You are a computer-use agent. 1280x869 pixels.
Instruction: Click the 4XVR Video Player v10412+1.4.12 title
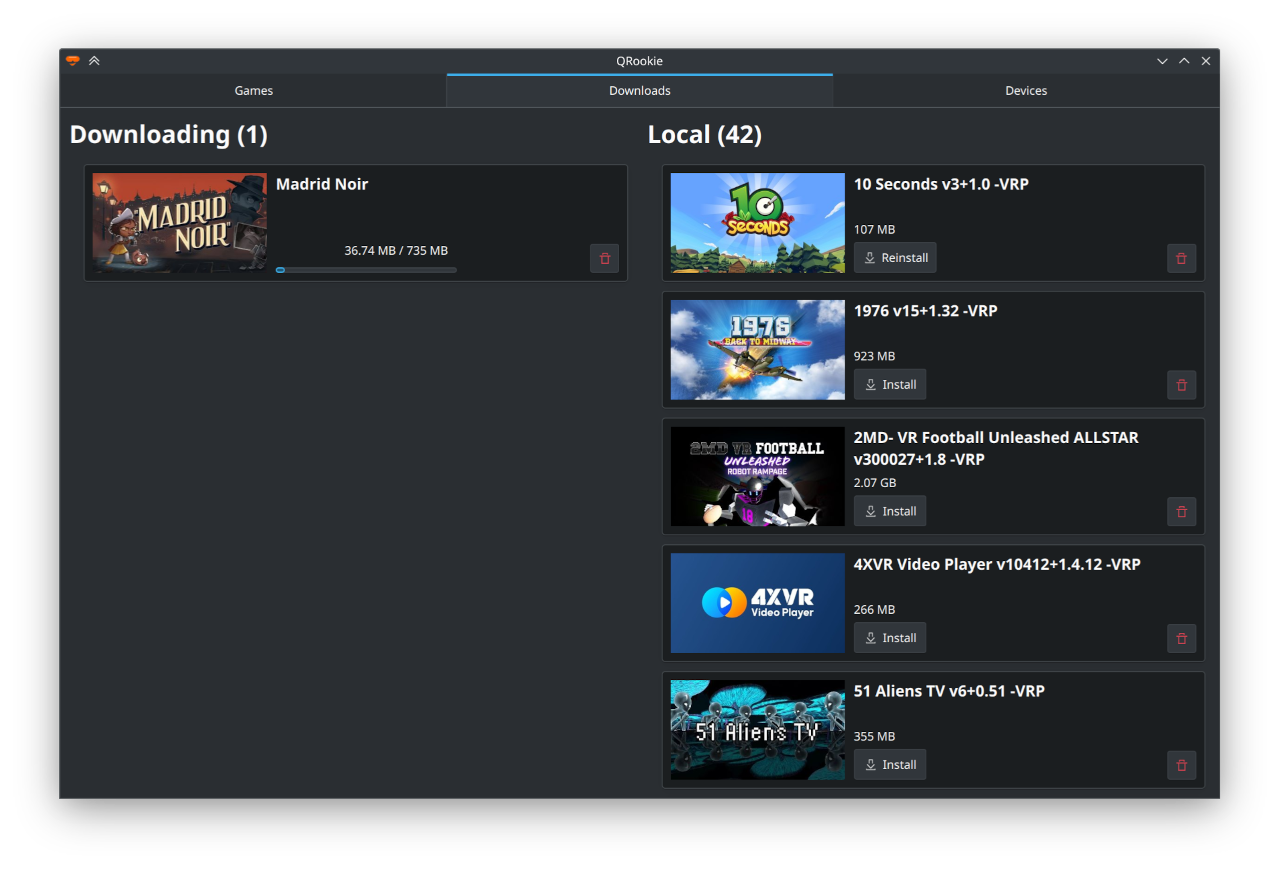[x=997, y=564]
